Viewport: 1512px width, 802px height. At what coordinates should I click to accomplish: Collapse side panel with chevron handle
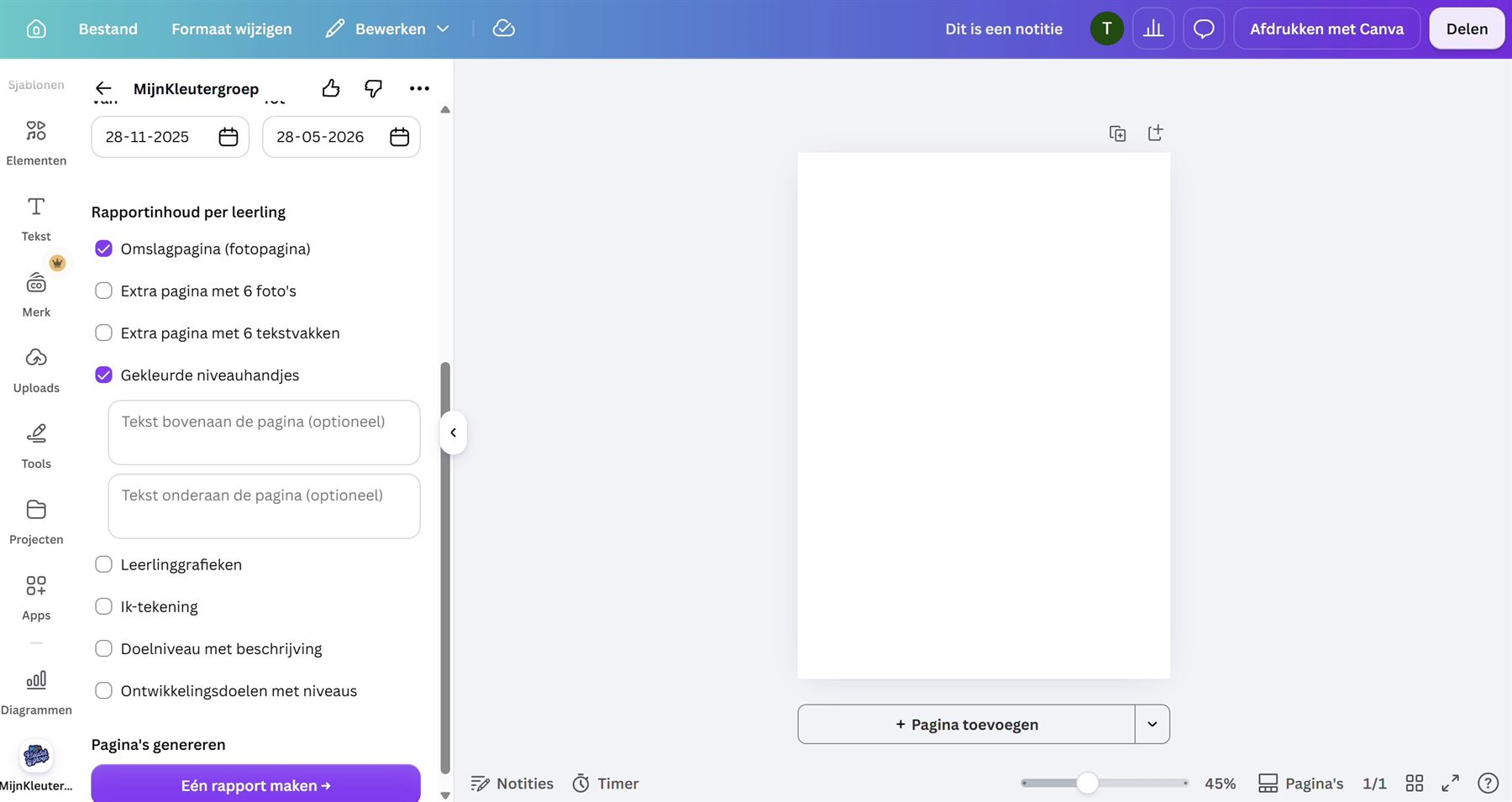(x=453, y=432)
